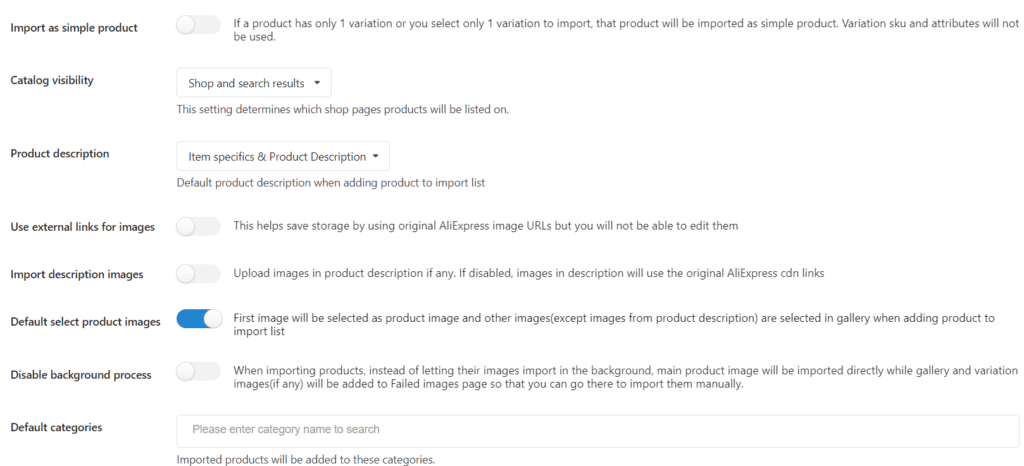Screen dimensions: 1024x466
Task: Open the Catalog visibility dropdown
Action: click(253, 83)
